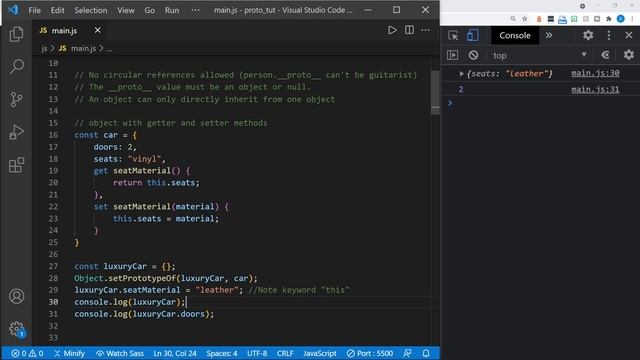The width and height of the screenshot is (640, 360).
Task: Open the Extensions view
Action: 16,165
